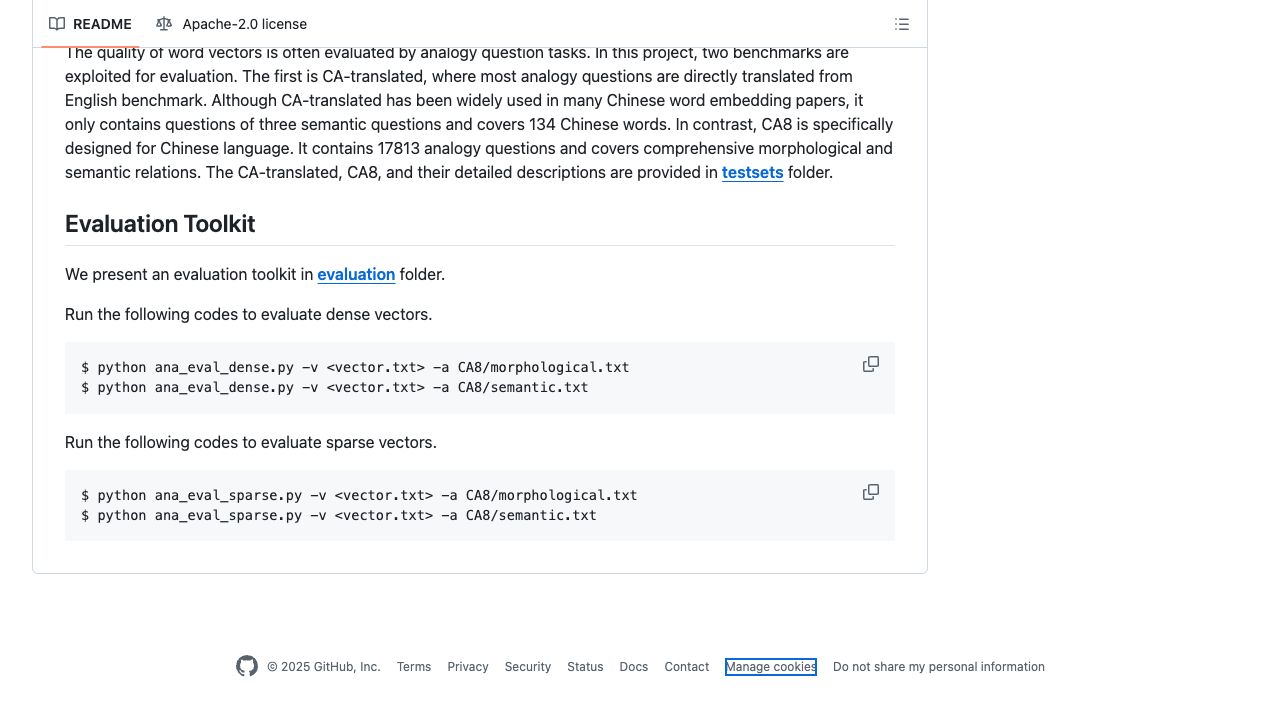Open the testsets folder link

[x=752, y=172]
